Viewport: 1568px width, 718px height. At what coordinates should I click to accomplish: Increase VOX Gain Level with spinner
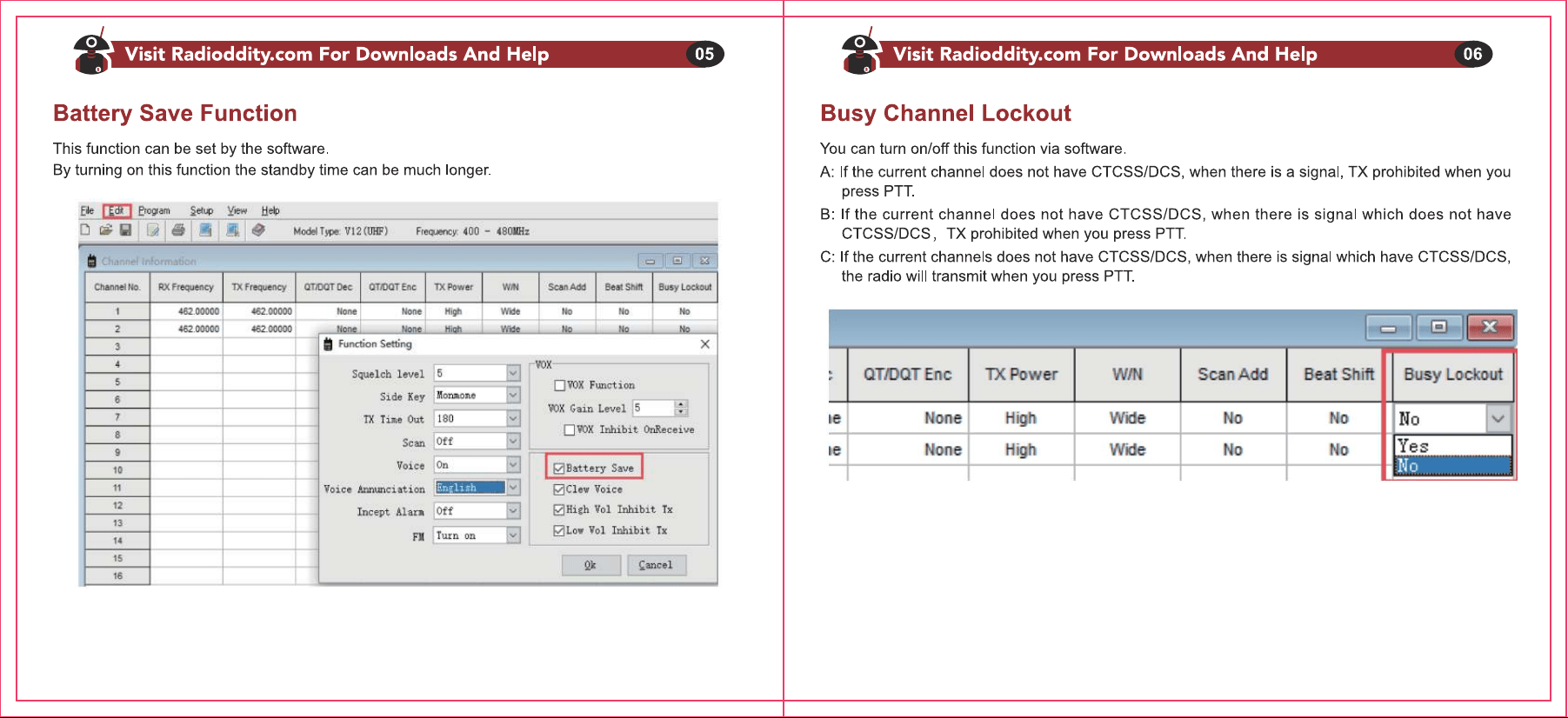pos(681,404)
